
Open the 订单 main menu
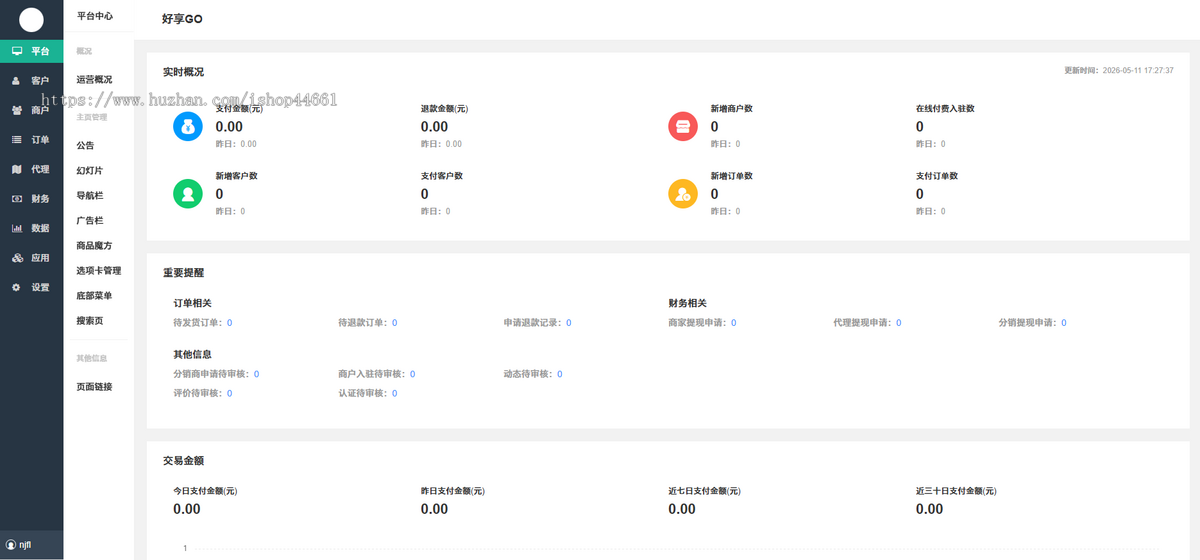pos(32,140)
